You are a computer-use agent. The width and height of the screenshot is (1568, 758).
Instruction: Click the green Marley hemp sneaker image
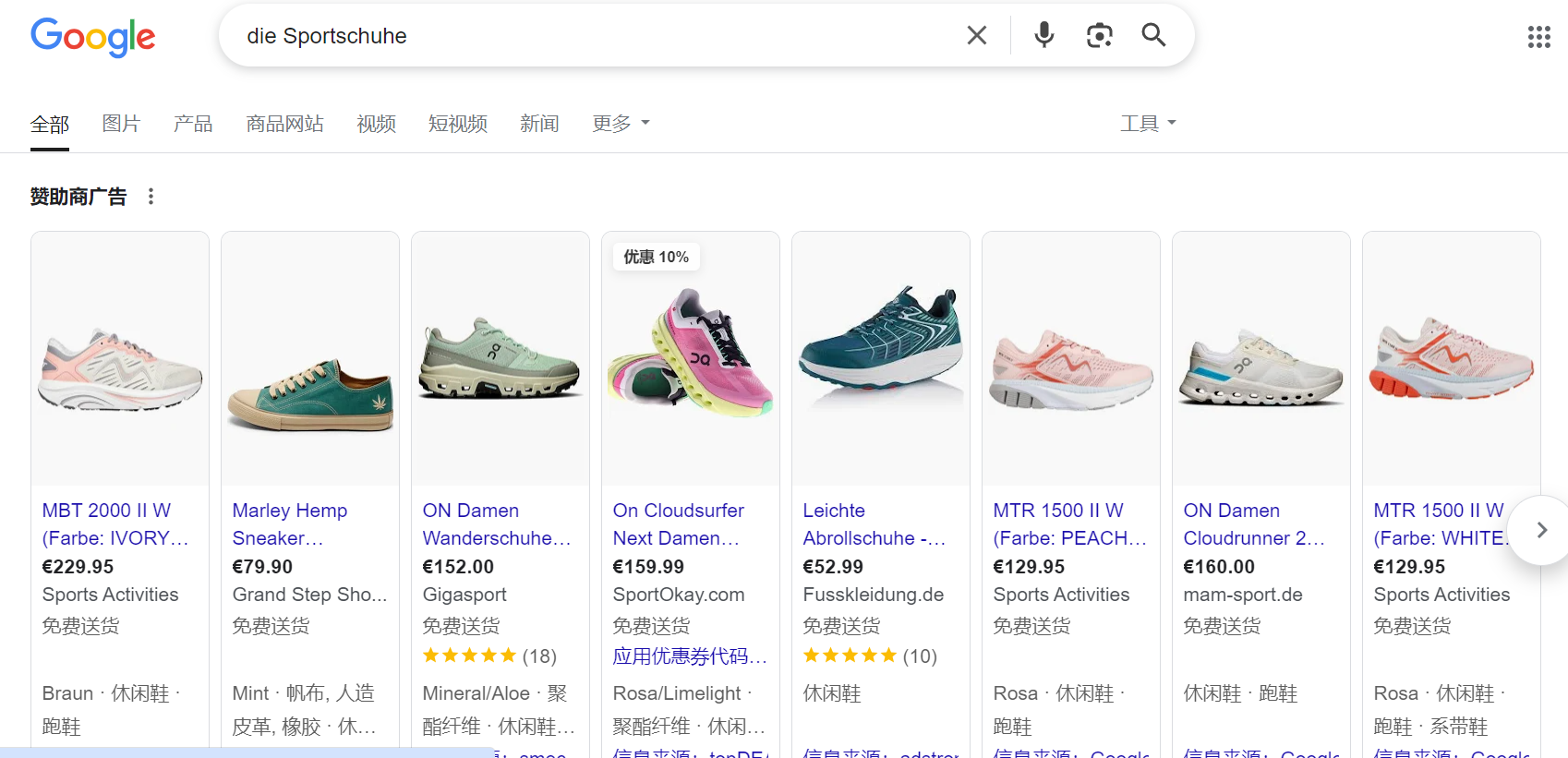[x=310, y=395]
